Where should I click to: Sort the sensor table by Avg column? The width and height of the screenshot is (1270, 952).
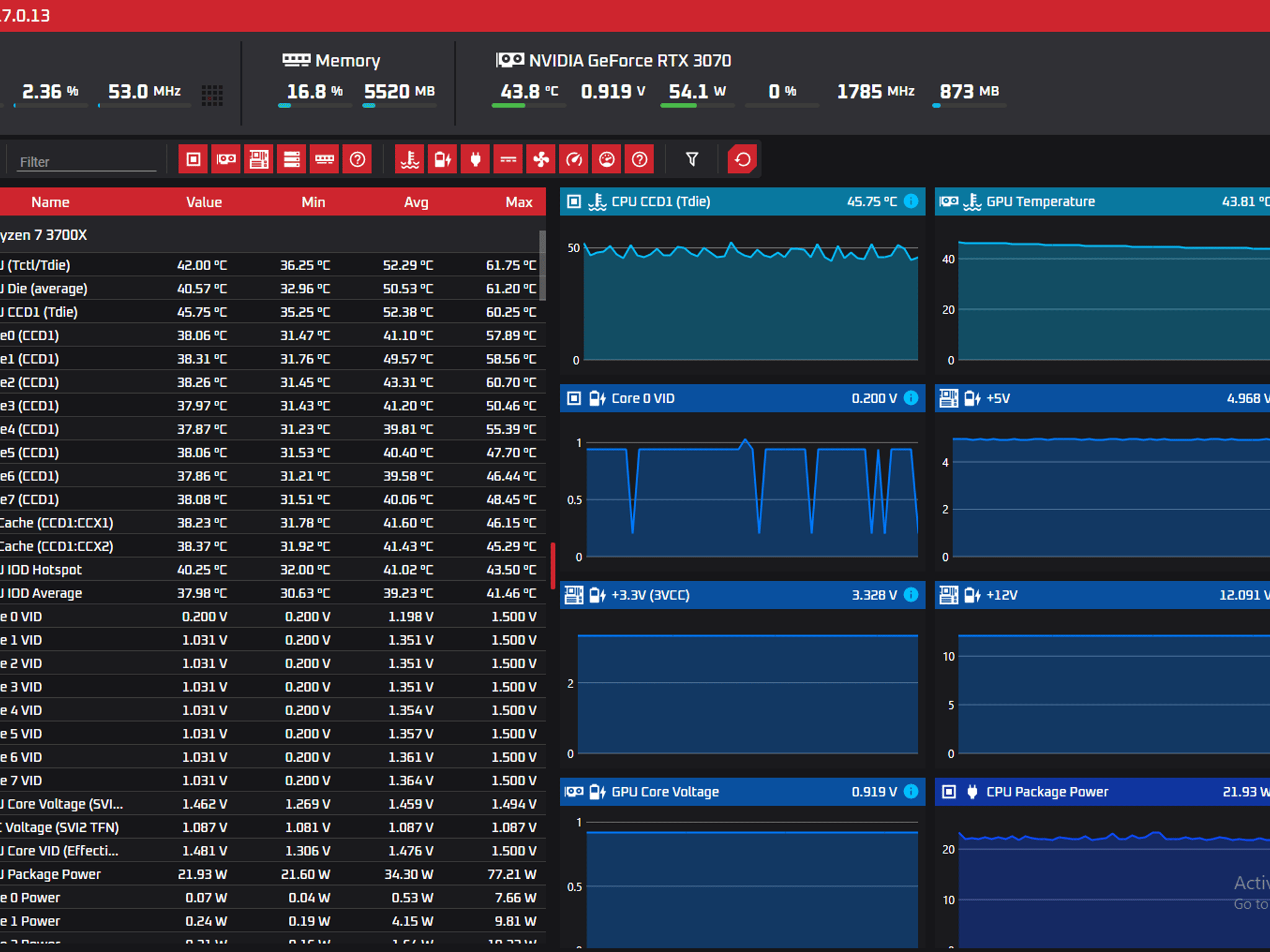click(416, 202)
